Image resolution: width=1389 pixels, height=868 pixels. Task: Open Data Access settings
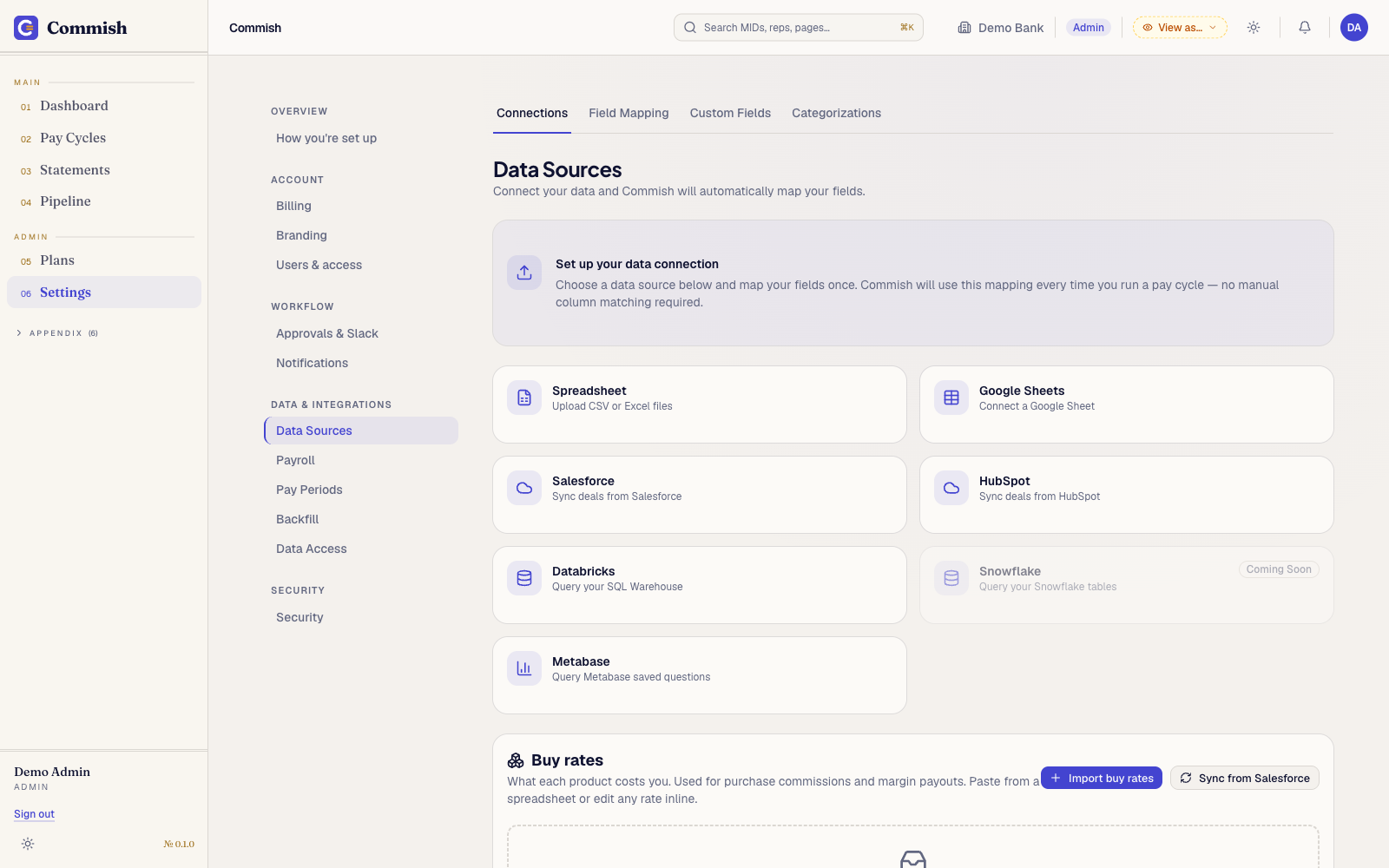361,549
